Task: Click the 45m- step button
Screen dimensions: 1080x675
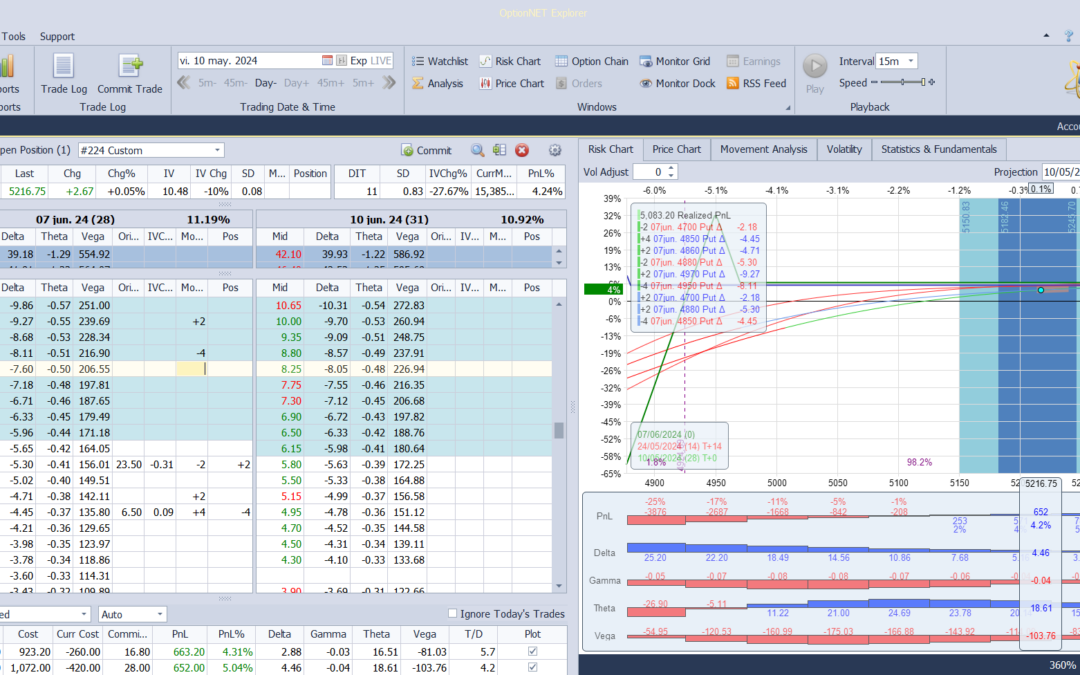Action: click(236, 83)
